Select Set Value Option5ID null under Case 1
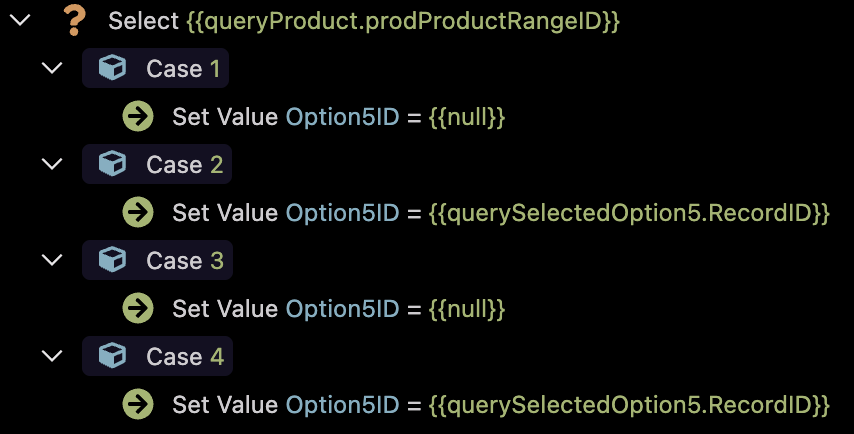Screen dimensions: 854x434 [339, 117]
